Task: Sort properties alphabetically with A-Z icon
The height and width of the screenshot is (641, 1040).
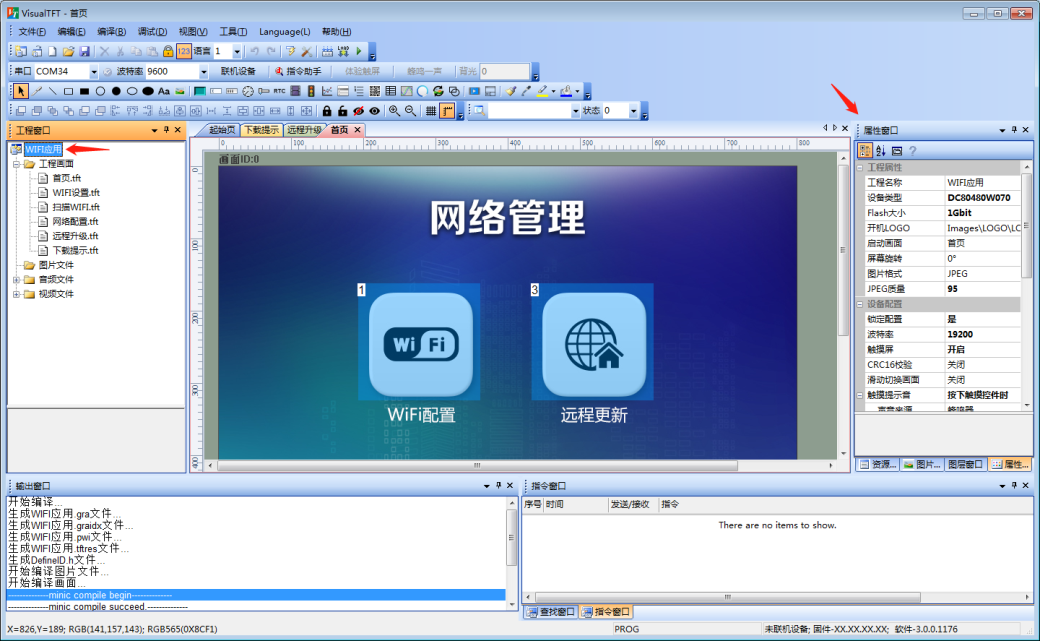Action: (881, 151)
